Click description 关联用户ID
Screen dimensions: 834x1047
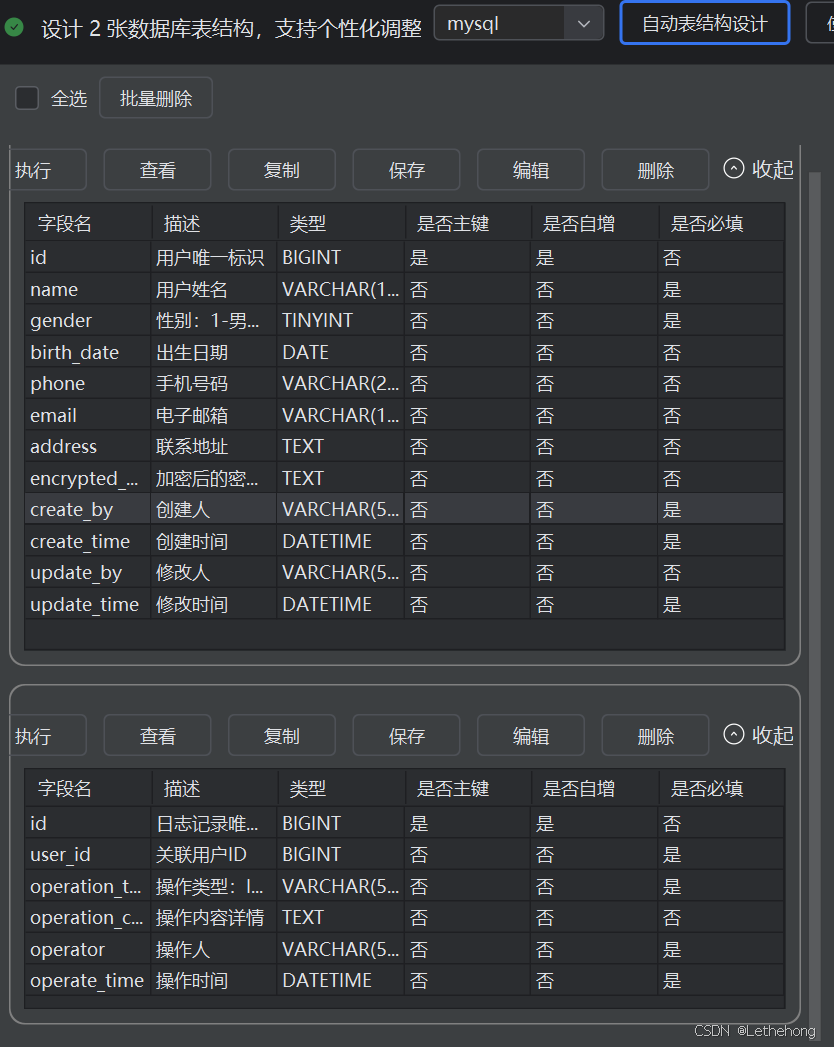click(201, 854)
